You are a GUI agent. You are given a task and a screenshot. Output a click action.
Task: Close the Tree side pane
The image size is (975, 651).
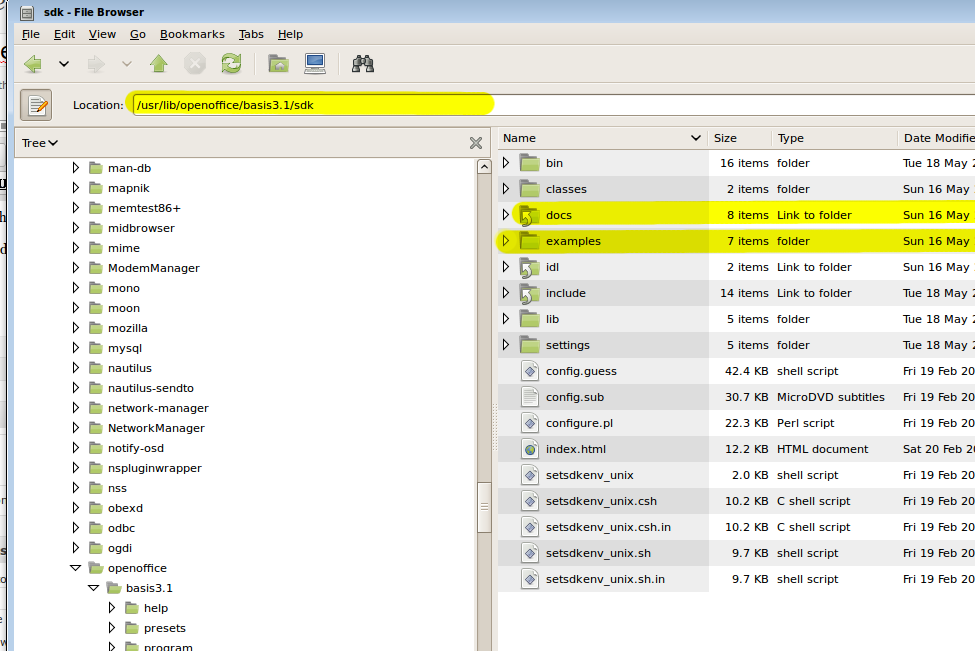476,143
